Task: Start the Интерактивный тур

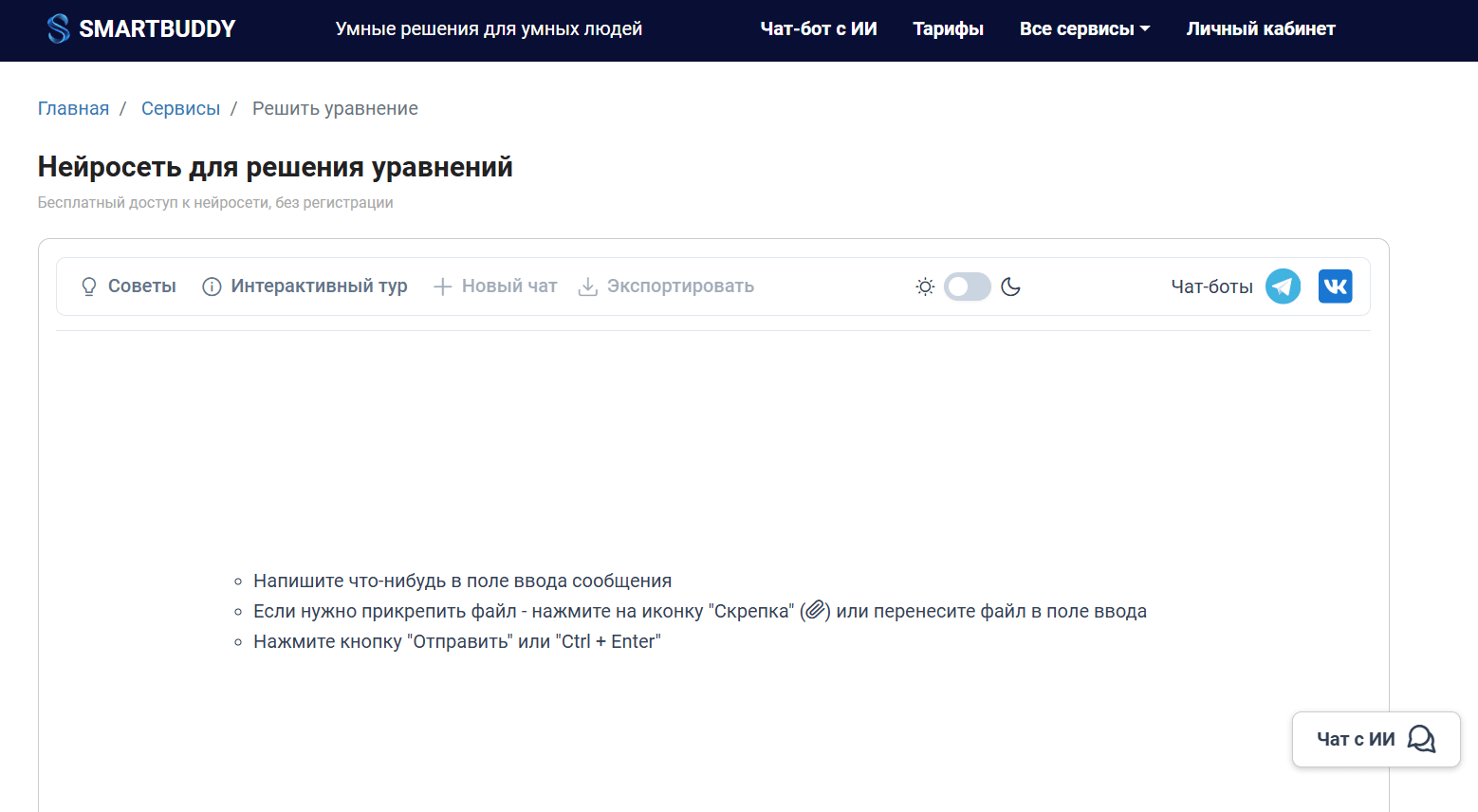Action: (x=319, y=286)
